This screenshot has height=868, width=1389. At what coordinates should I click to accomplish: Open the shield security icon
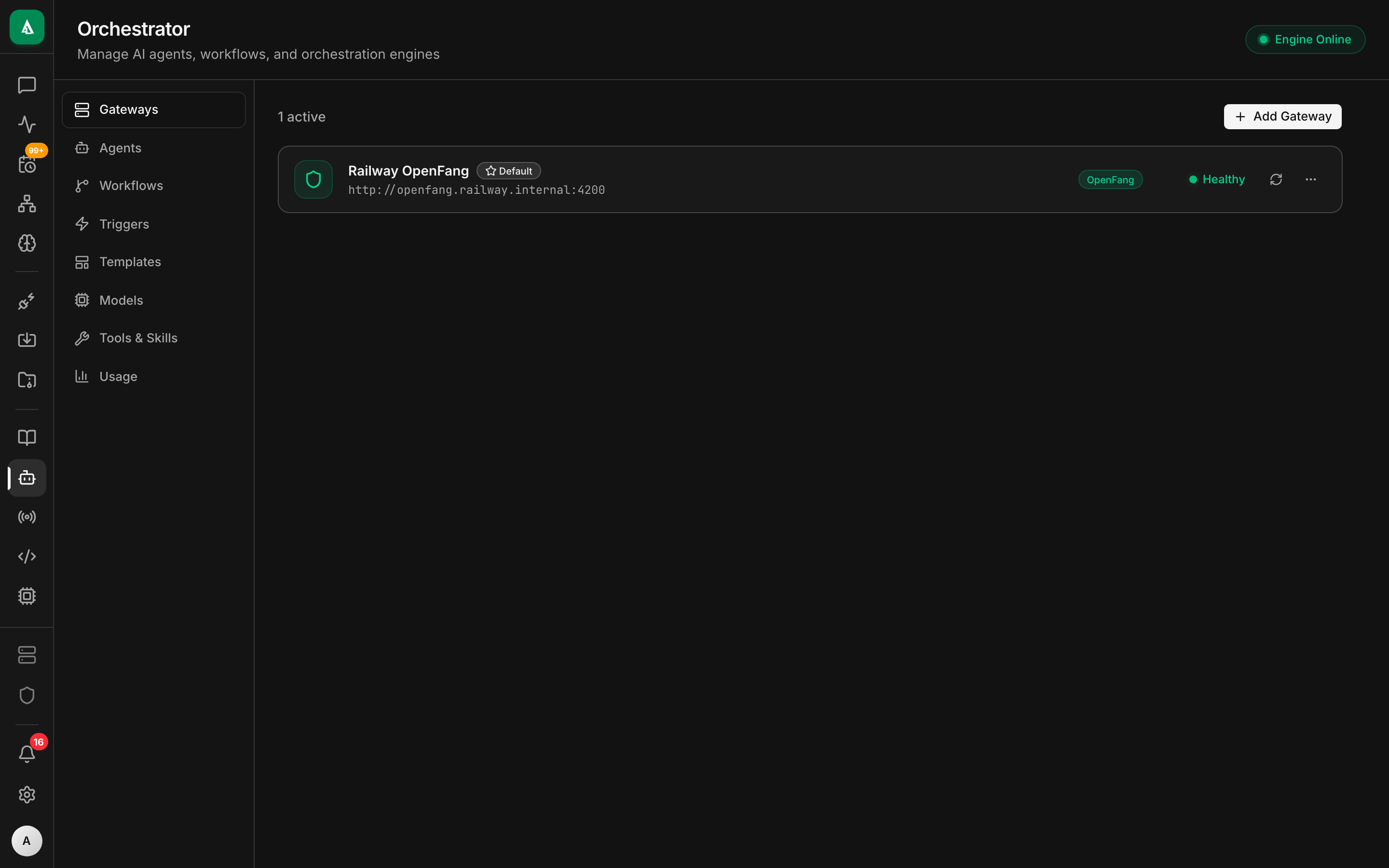pos(27,695)
